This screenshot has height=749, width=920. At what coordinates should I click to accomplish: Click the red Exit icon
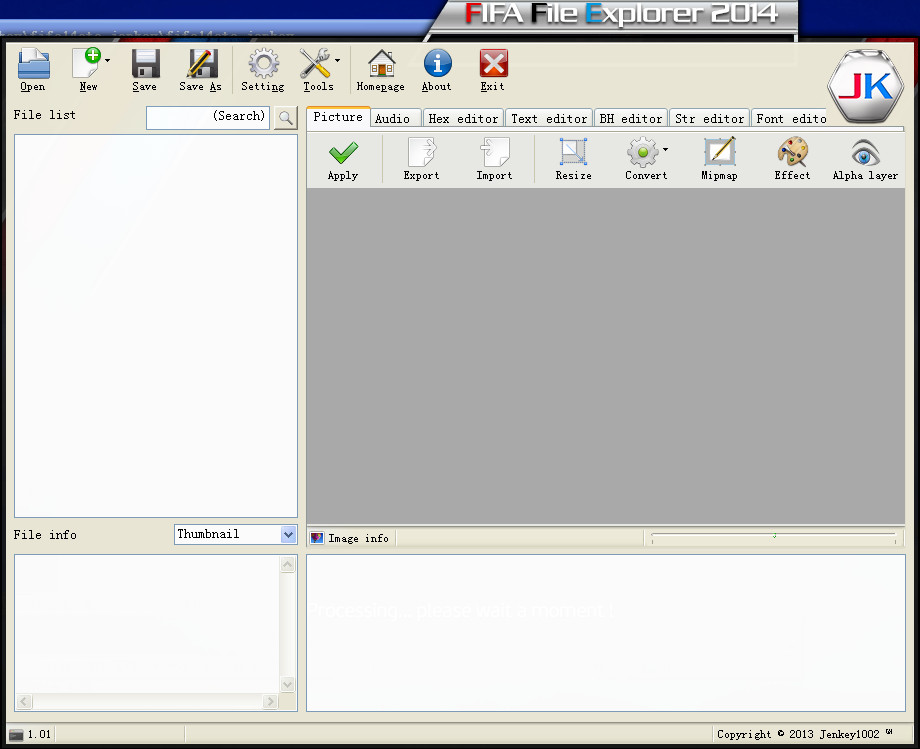tap(493, 63)
